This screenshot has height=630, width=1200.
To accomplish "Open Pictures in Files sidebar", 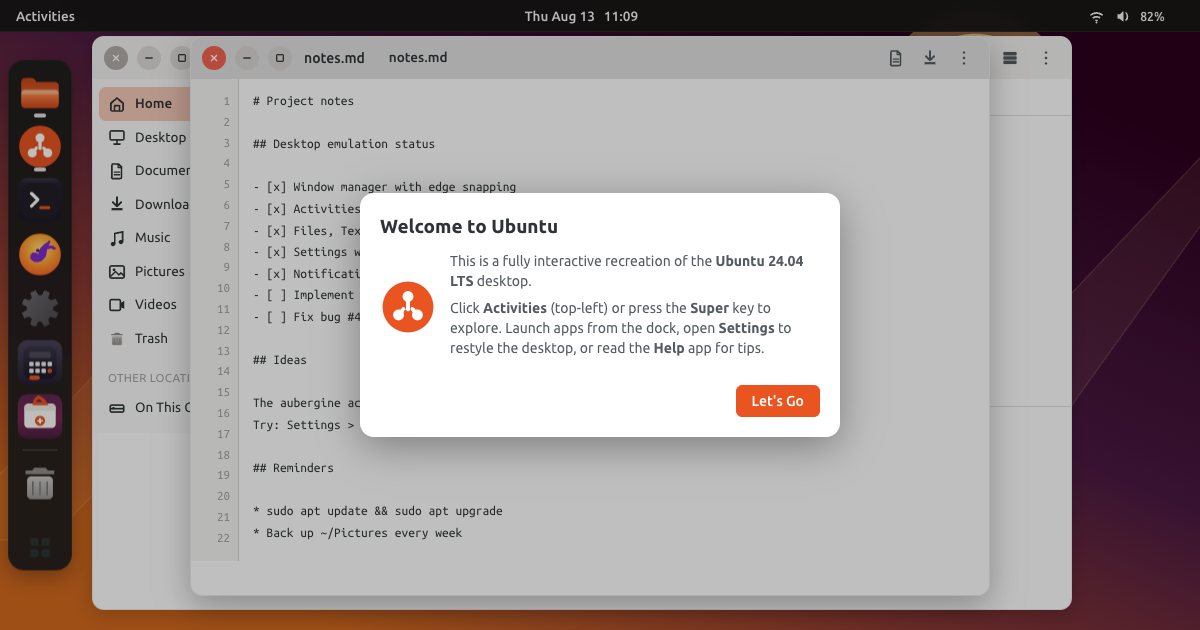I will [x=145, y=271].
